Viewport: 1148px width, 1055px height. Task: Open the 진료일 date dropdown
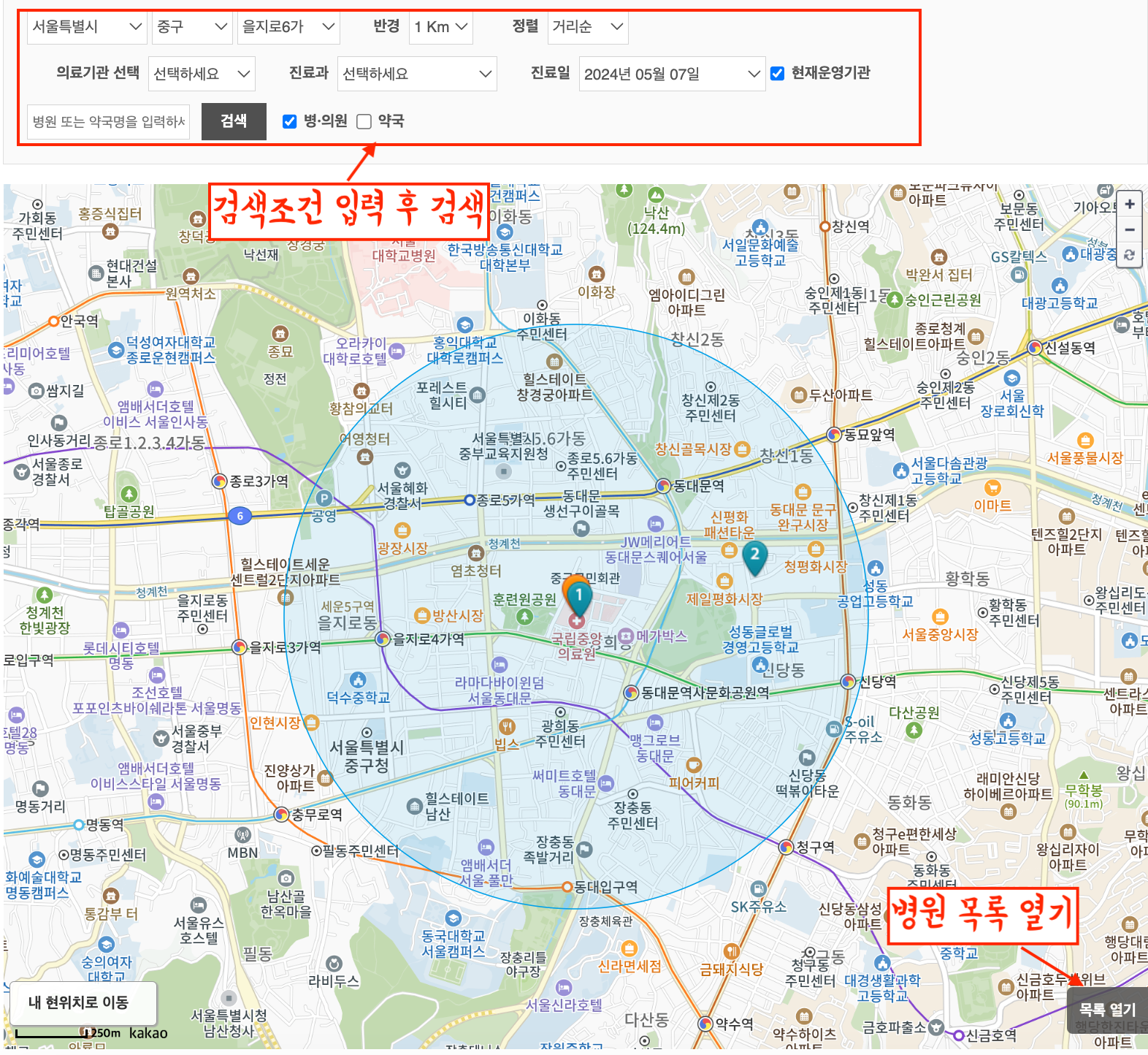[672, 74]
